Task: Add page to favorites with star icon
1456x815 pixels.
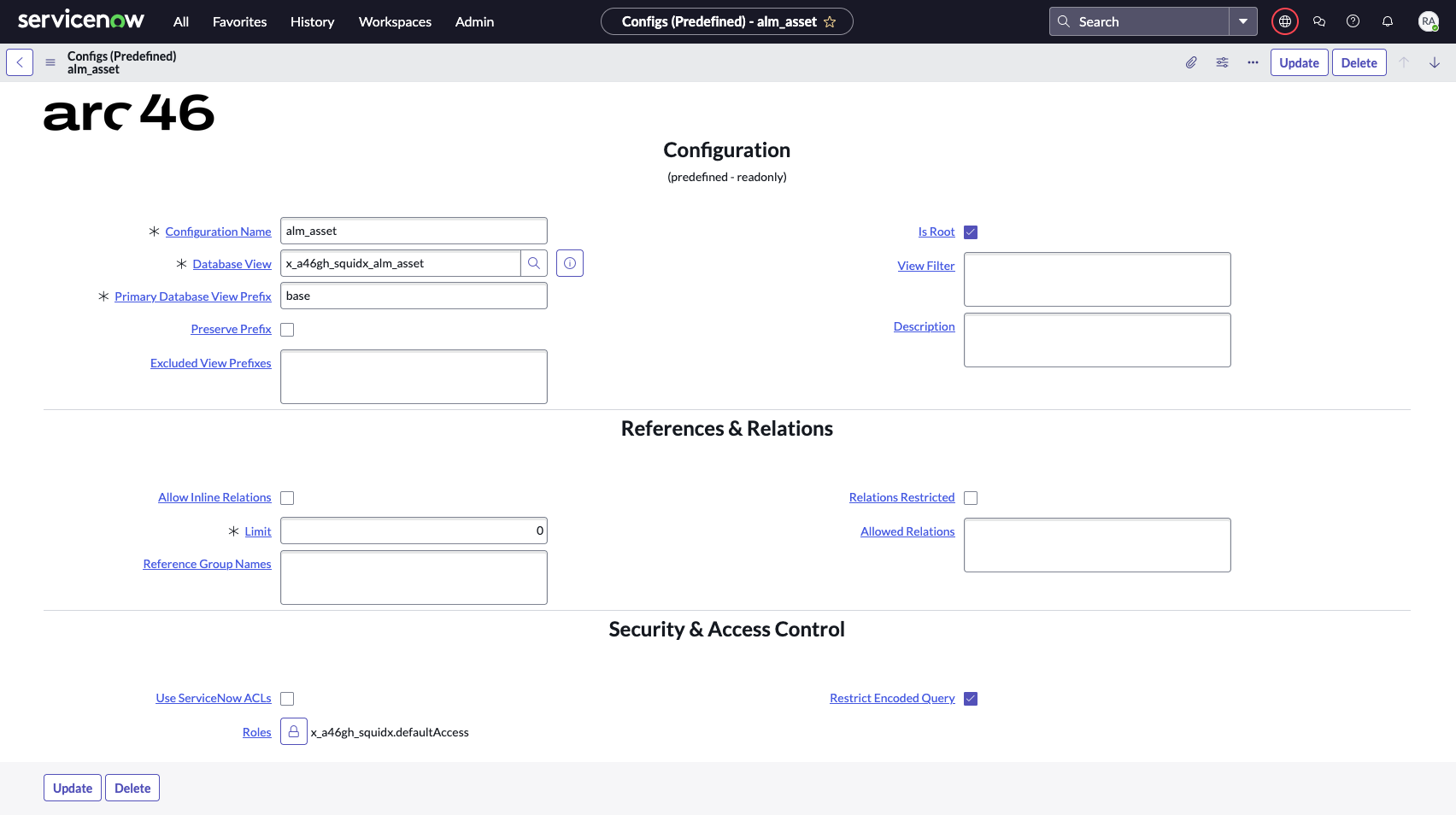Action: pyautogui.click(x=830, y=22)
